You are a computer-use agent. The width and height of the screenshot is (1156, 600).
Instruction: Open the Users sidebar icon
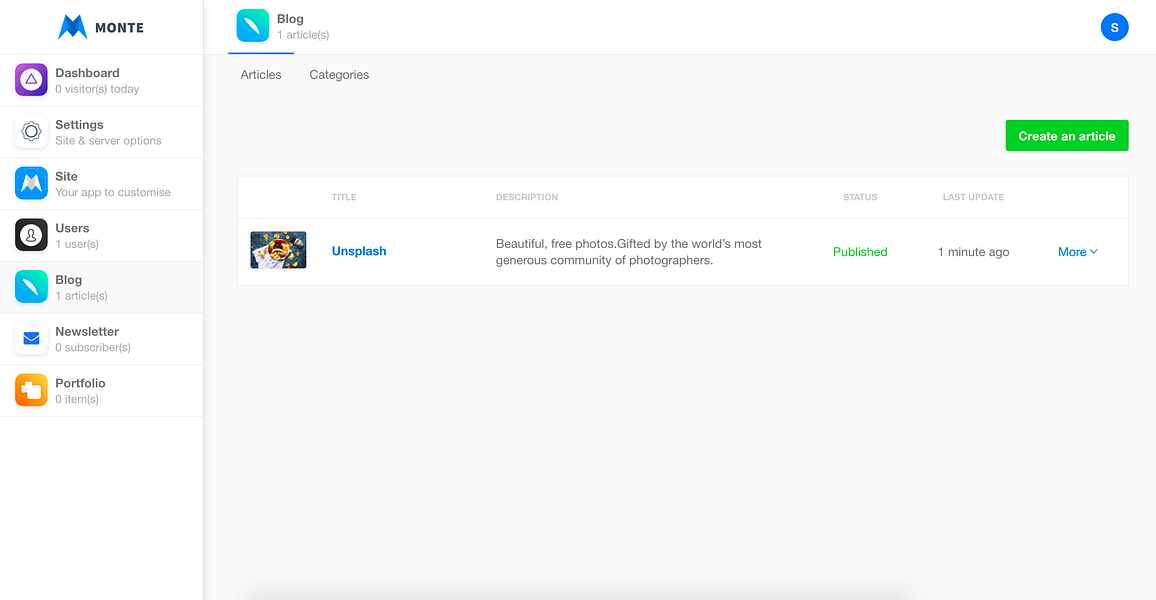31,235
